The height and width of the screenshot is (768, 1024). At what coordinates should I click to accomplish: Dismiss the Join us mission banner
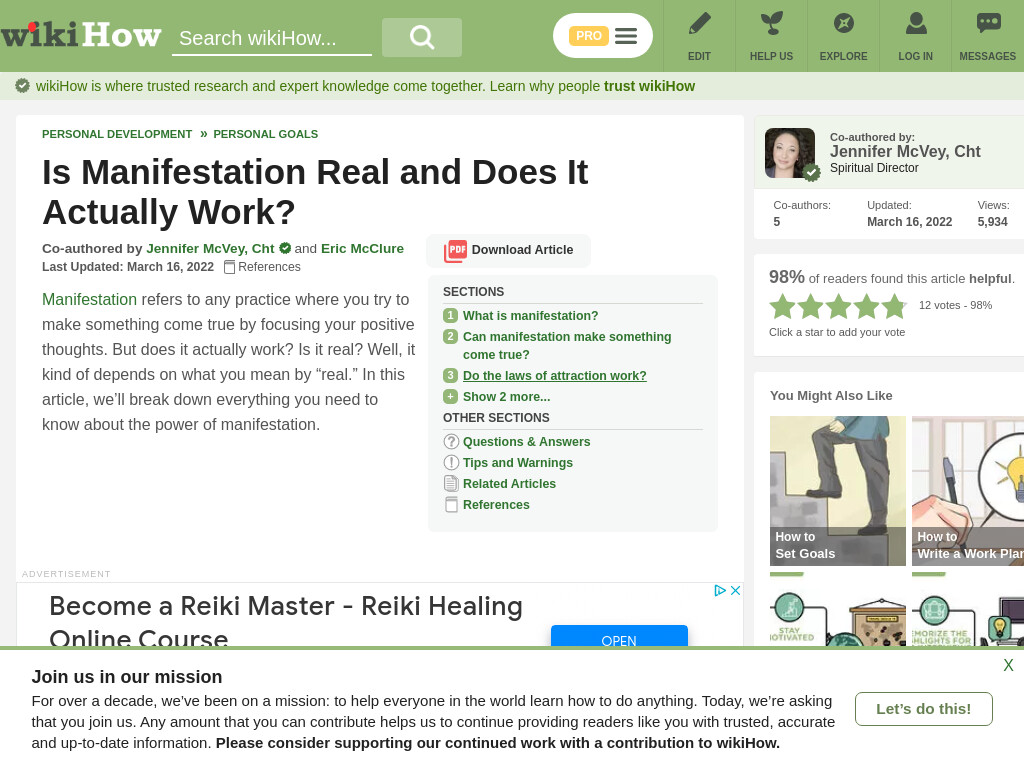pyautogui.click(x=1008, y=665)
